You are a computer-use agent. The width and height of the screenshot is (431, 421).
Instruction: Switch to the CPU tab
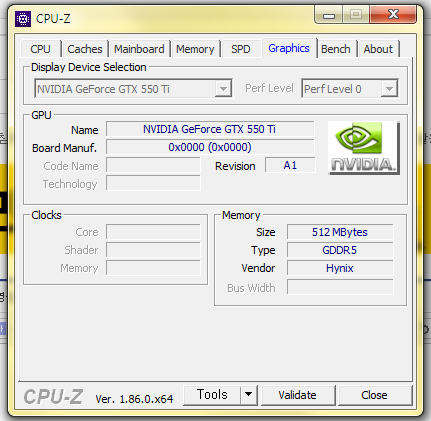coord(40,49)
